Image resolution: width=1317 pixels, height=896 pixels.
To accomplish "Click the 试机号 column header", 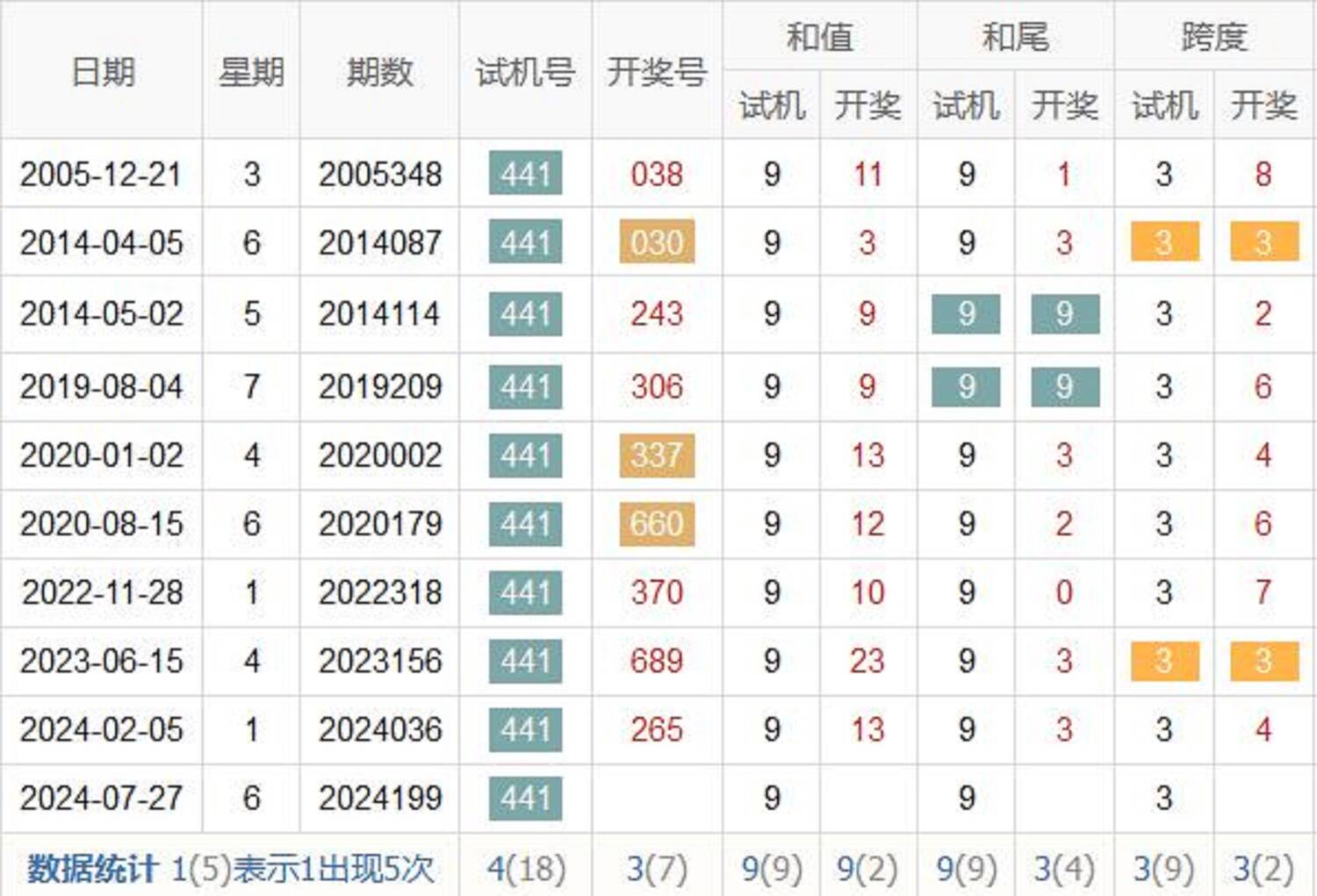I will coord(525,71).
